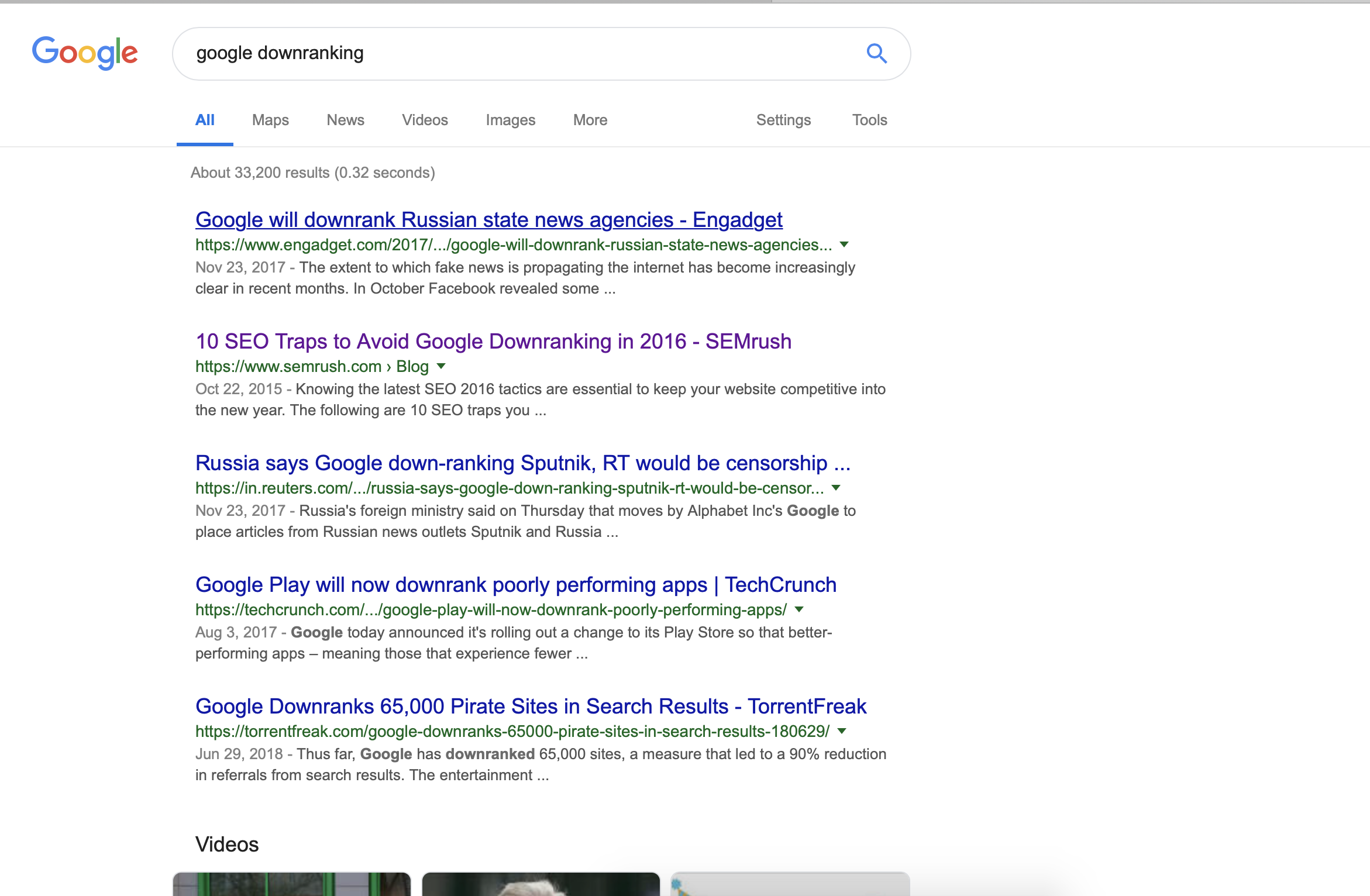Switch to the News search tab

(345, 120)
